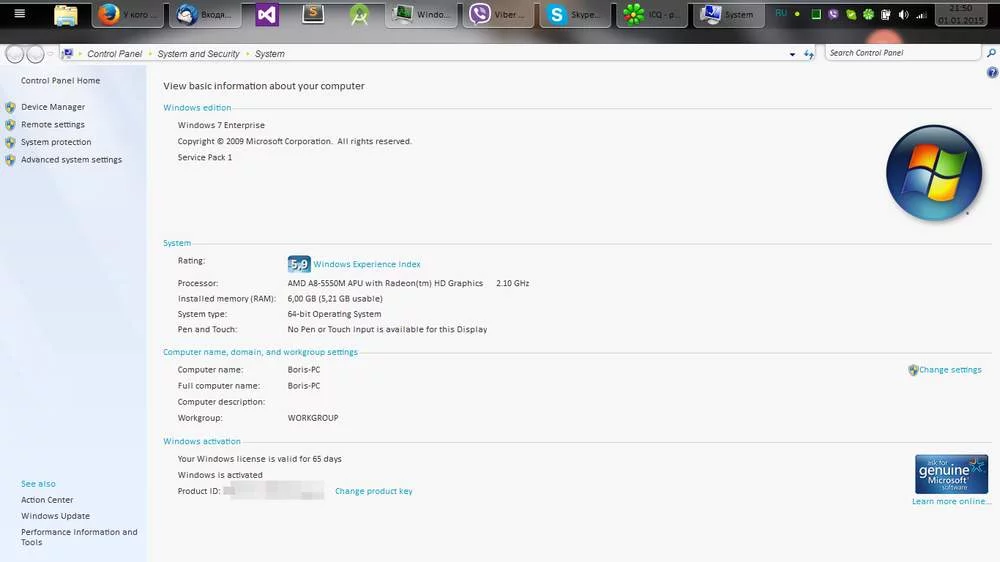Viewport: 1000px width, 562px height.
Task: Click the Control Panel icon in address bar
Action: point(67,54)
